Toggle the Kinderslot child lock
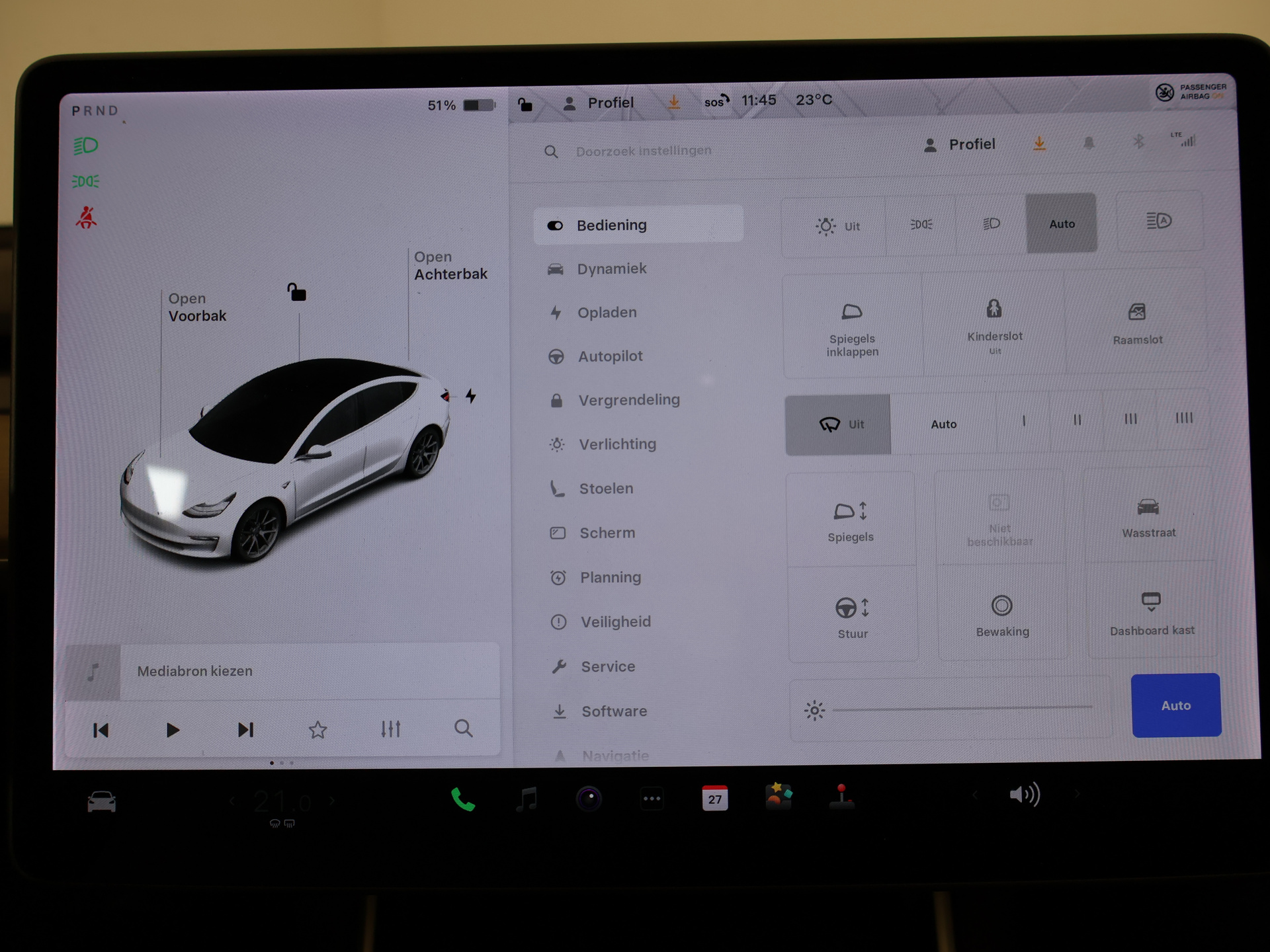 [994, 325]
